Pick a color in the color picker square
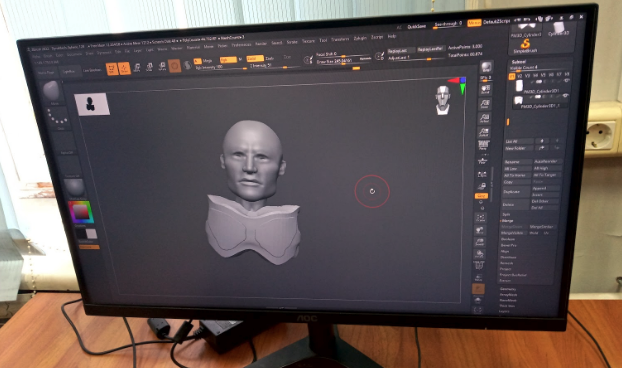The width and height of the screenshot is (622, 368). (x=81, y=212)
